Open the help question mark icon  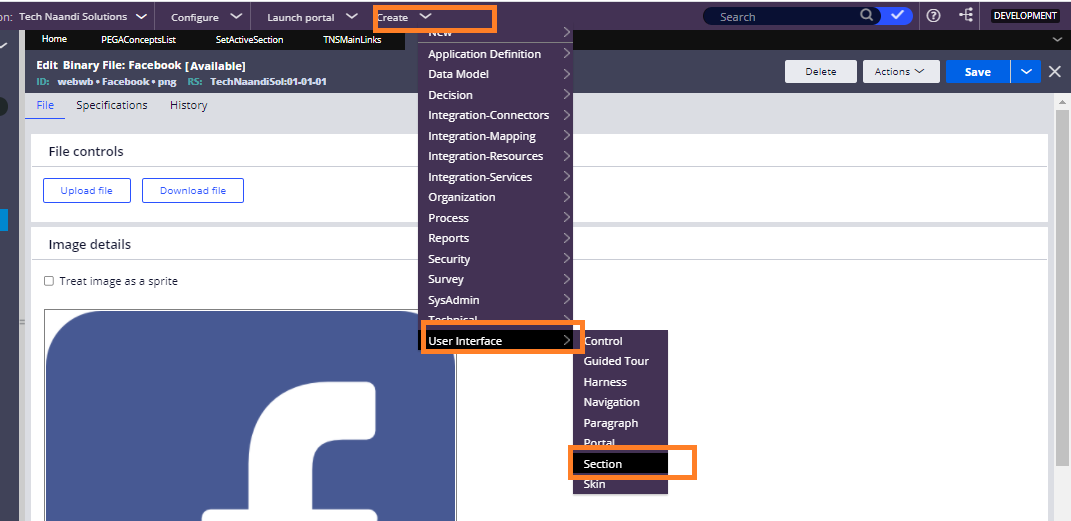tap(934, 16)
